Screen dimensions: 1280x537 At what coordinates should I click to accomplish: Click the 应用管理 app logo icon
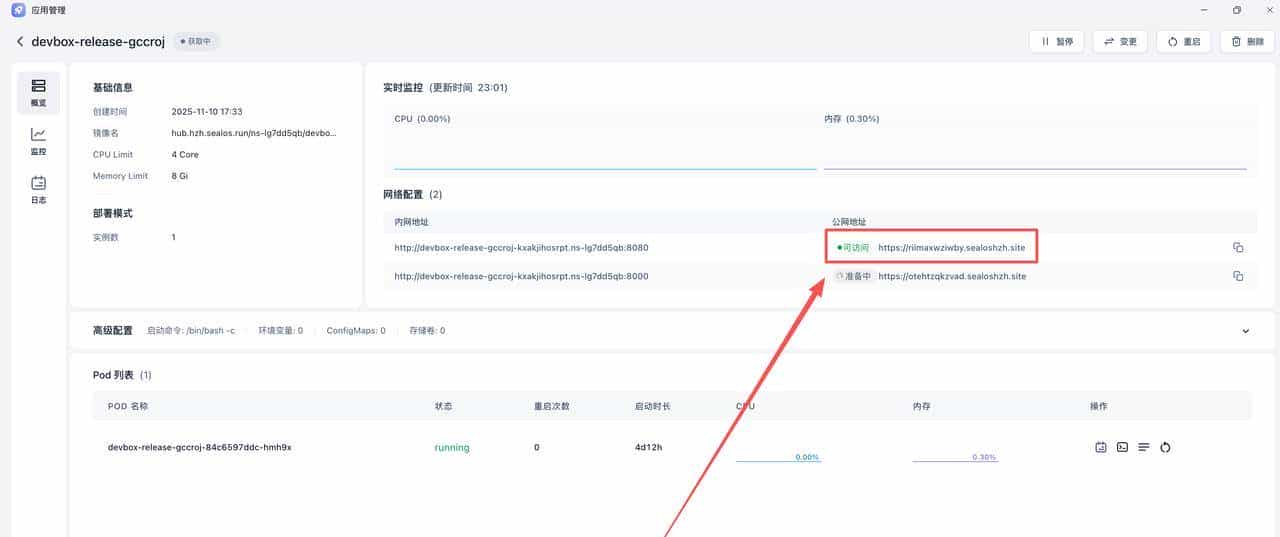18,10
